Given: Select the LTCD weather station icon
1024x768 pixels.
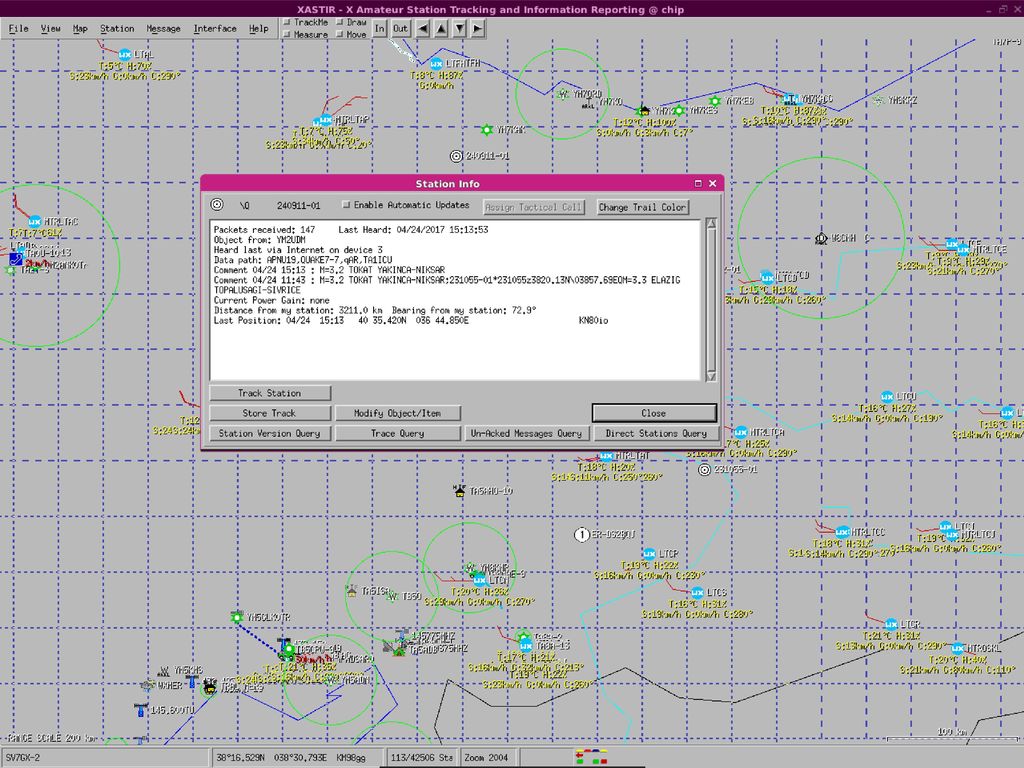Looking at the screenshot, I should point(767,278).
